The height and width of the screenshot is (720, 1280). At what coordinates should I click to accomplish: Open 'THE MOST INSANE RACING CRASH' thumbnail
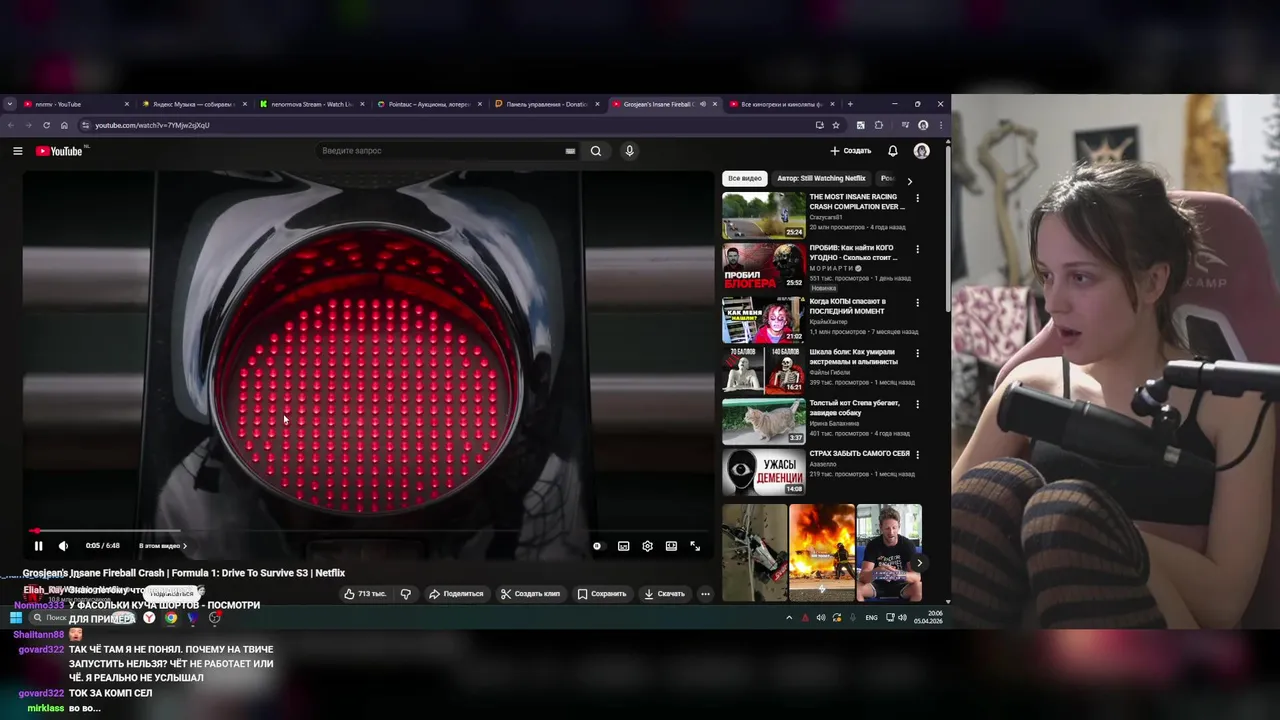[764, 215]
